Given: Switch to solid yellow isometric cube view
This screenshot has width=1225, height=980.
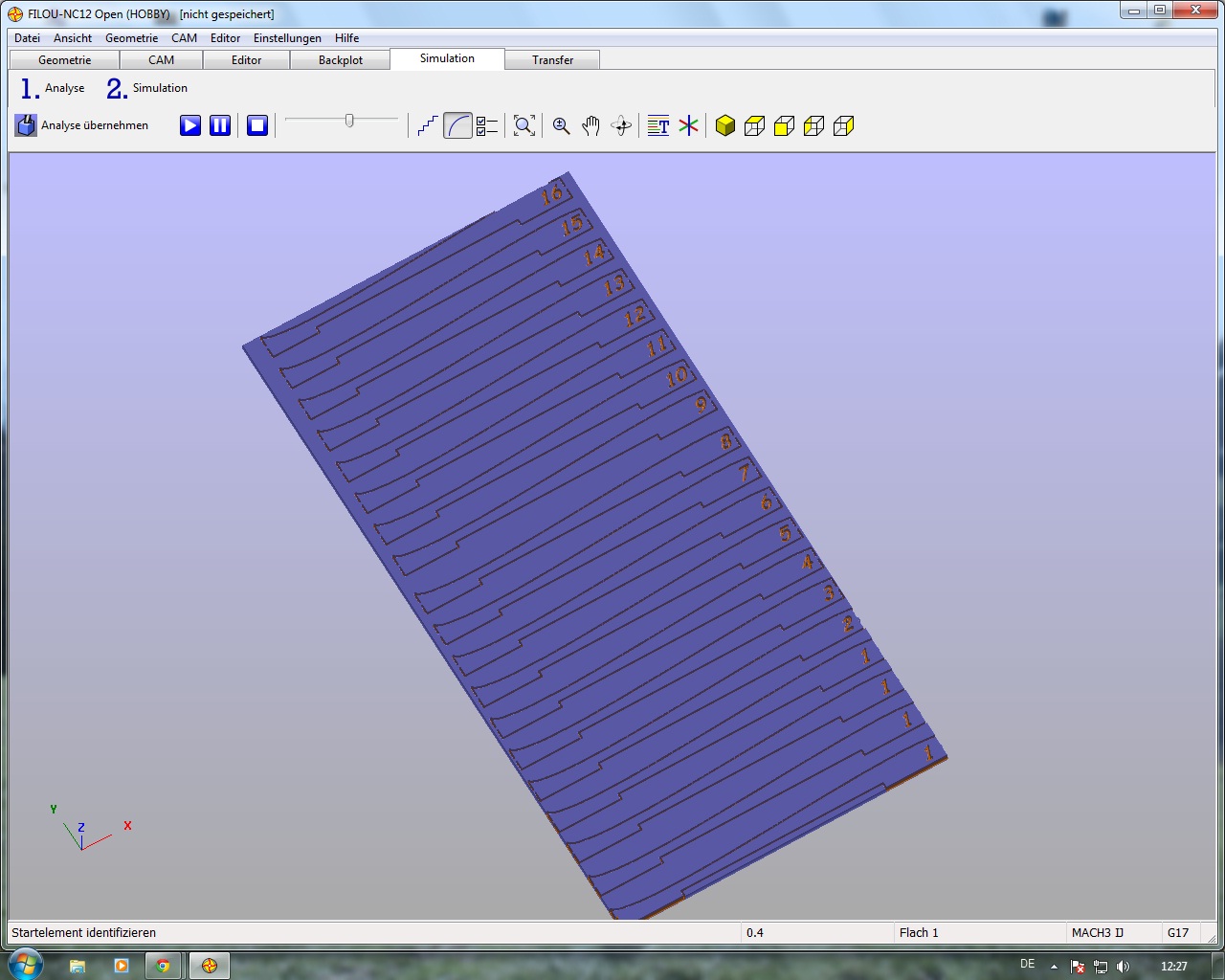Looking at the screenshot, I should pos(725,125).
